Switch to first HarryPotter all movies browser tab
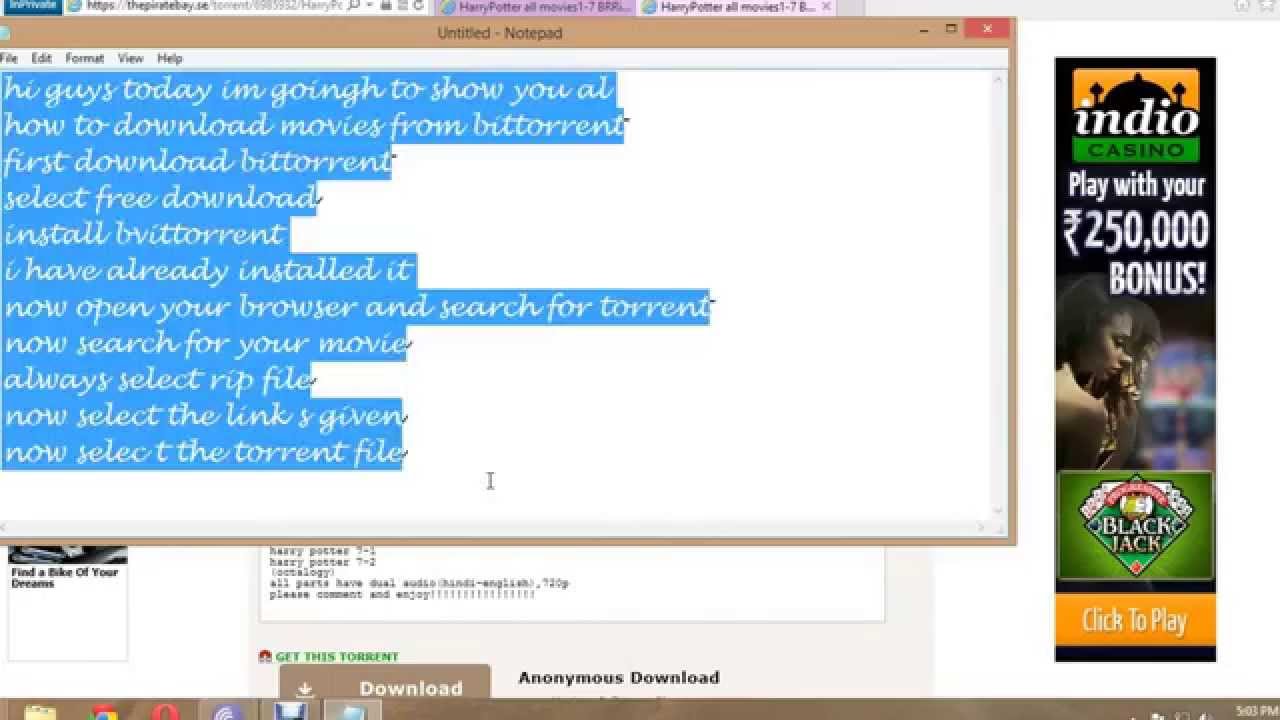The height and width of the screenshot is (720, 1280). click(x=536, y=6)
